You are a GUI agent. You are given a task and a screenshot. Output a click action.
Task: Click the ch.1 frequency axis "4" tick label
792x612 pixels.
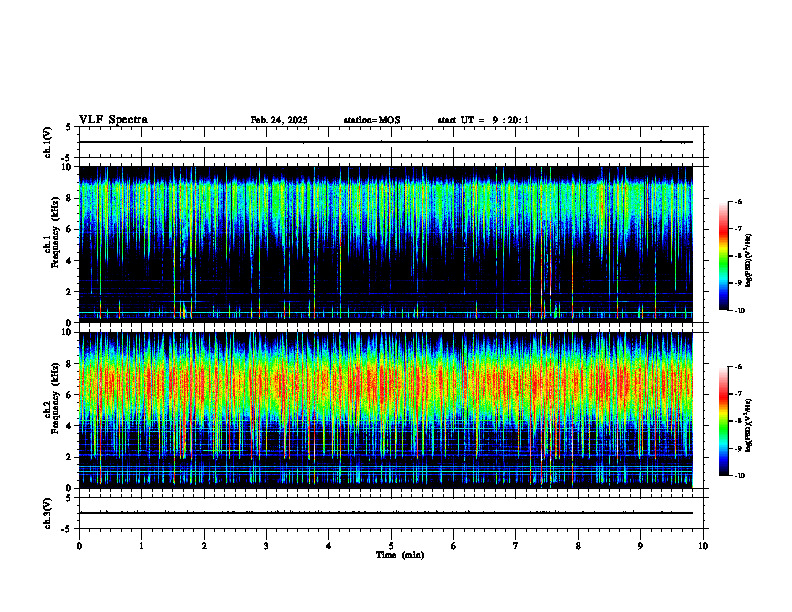coord(69,261)
